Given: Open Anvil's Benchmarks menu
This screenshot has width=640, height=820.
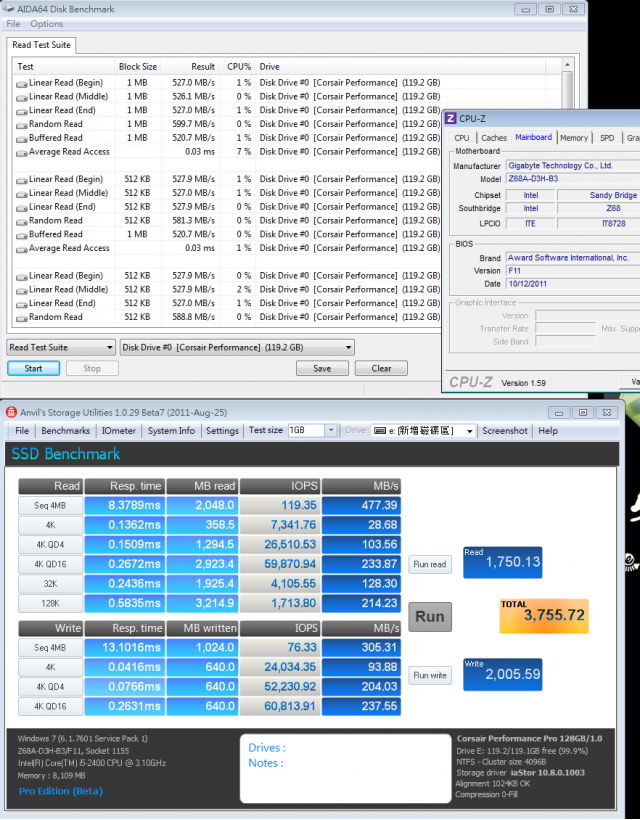Looking at the screenshot, I should [65, 431].
